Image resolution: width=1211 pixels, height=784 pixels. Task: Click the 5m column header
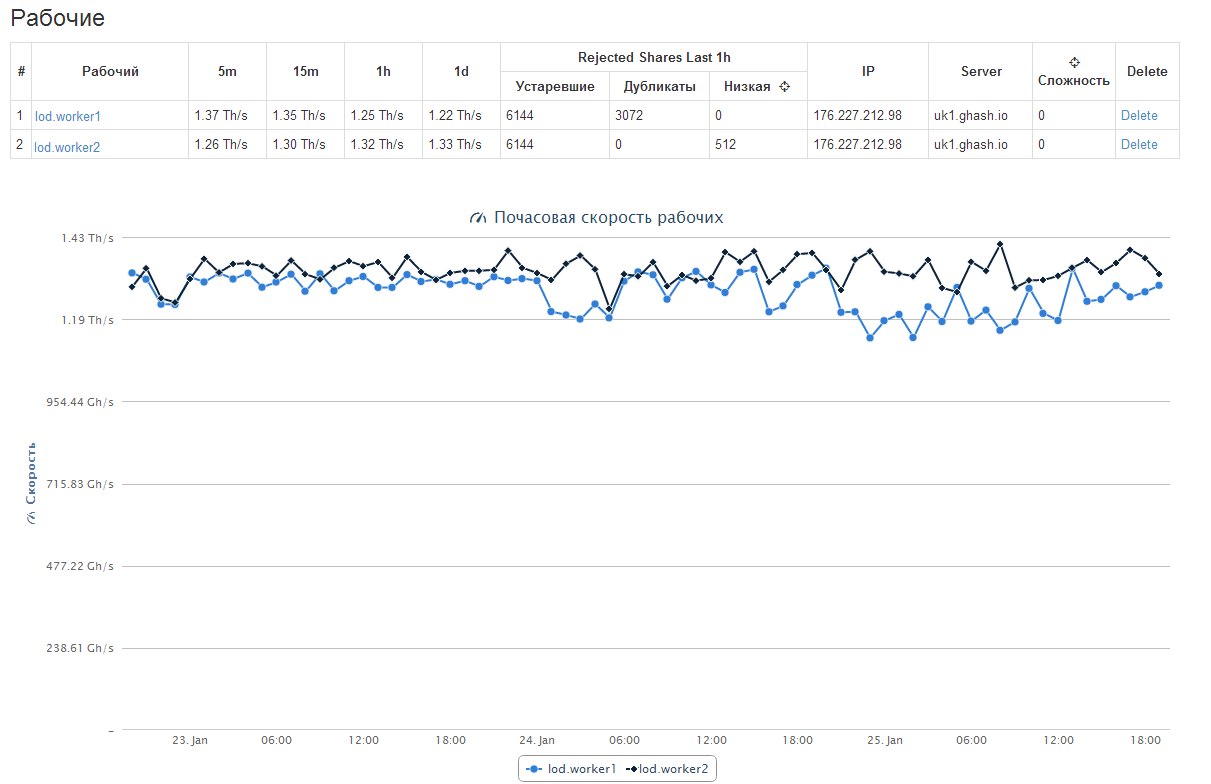pos(227,72)
